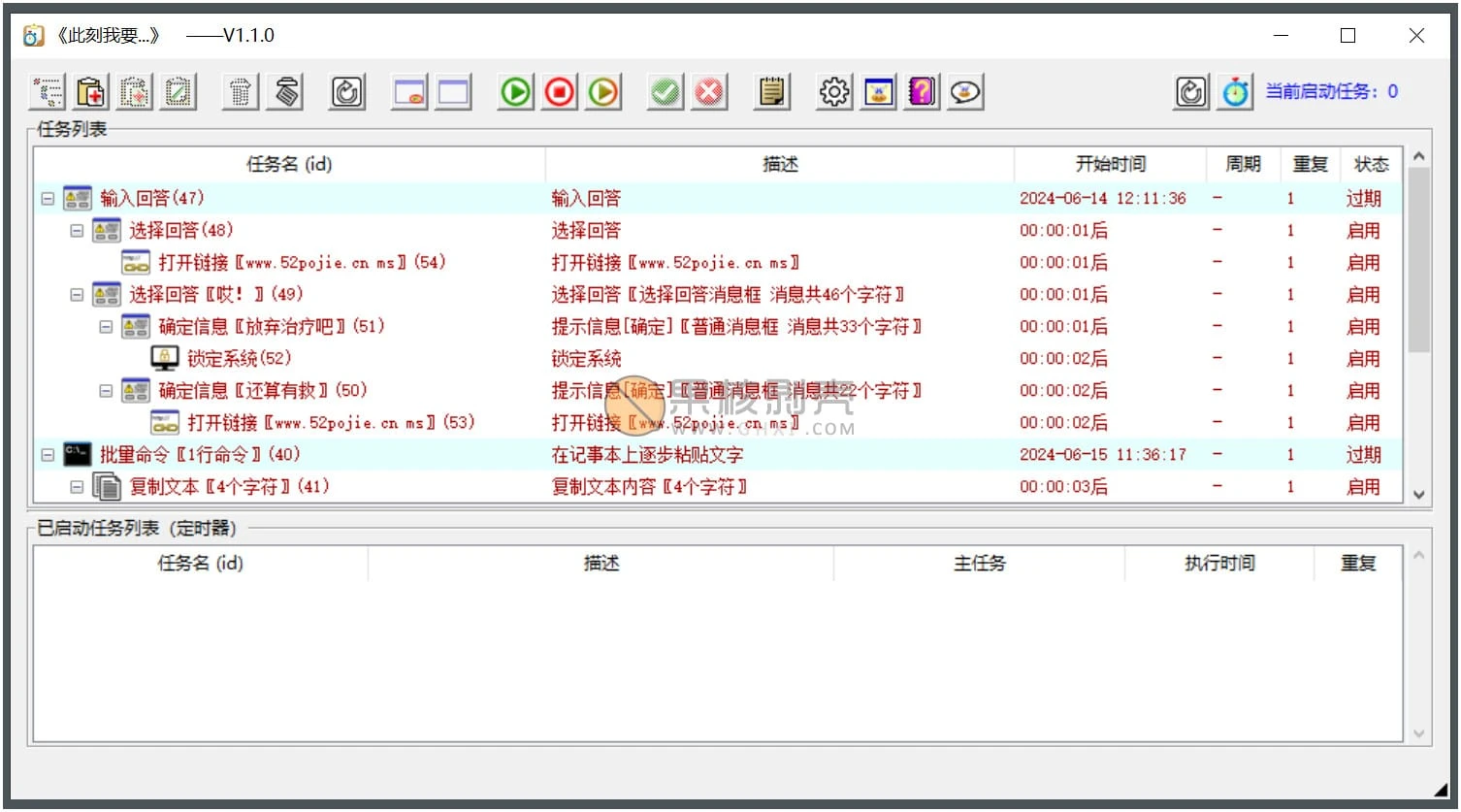
Task: Click the red X disable icon
Action: (710, 92)
